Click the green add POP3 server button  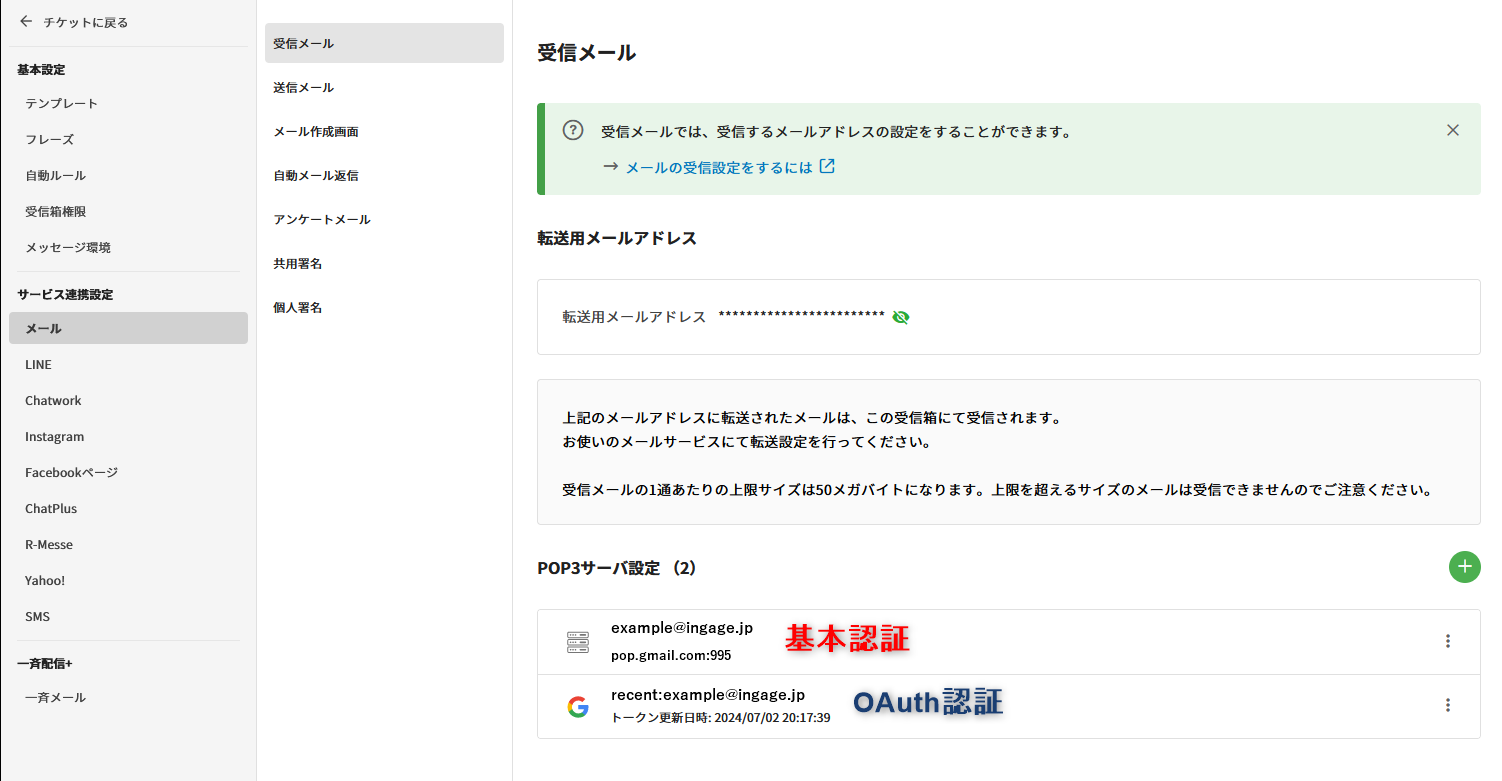[x=1464, y=567]
